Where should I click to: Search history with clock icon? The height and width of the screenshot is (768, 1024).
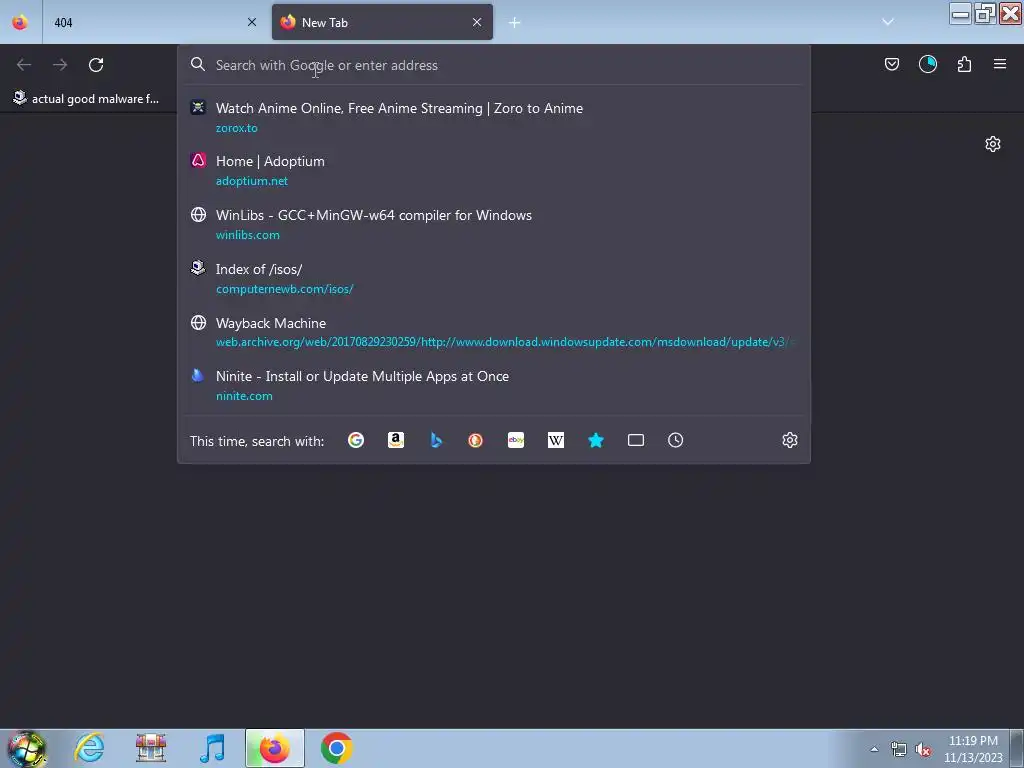675,440
